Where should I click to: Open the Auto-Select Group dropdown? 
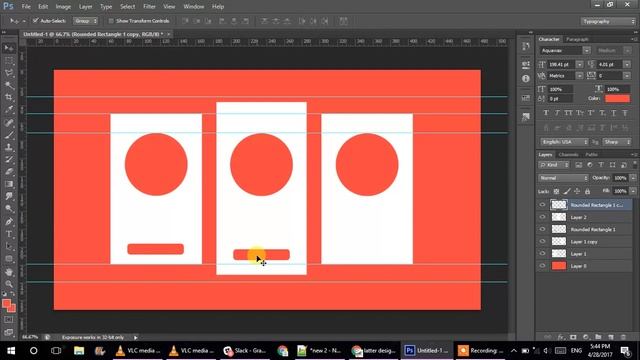click(x=85, y=21)
